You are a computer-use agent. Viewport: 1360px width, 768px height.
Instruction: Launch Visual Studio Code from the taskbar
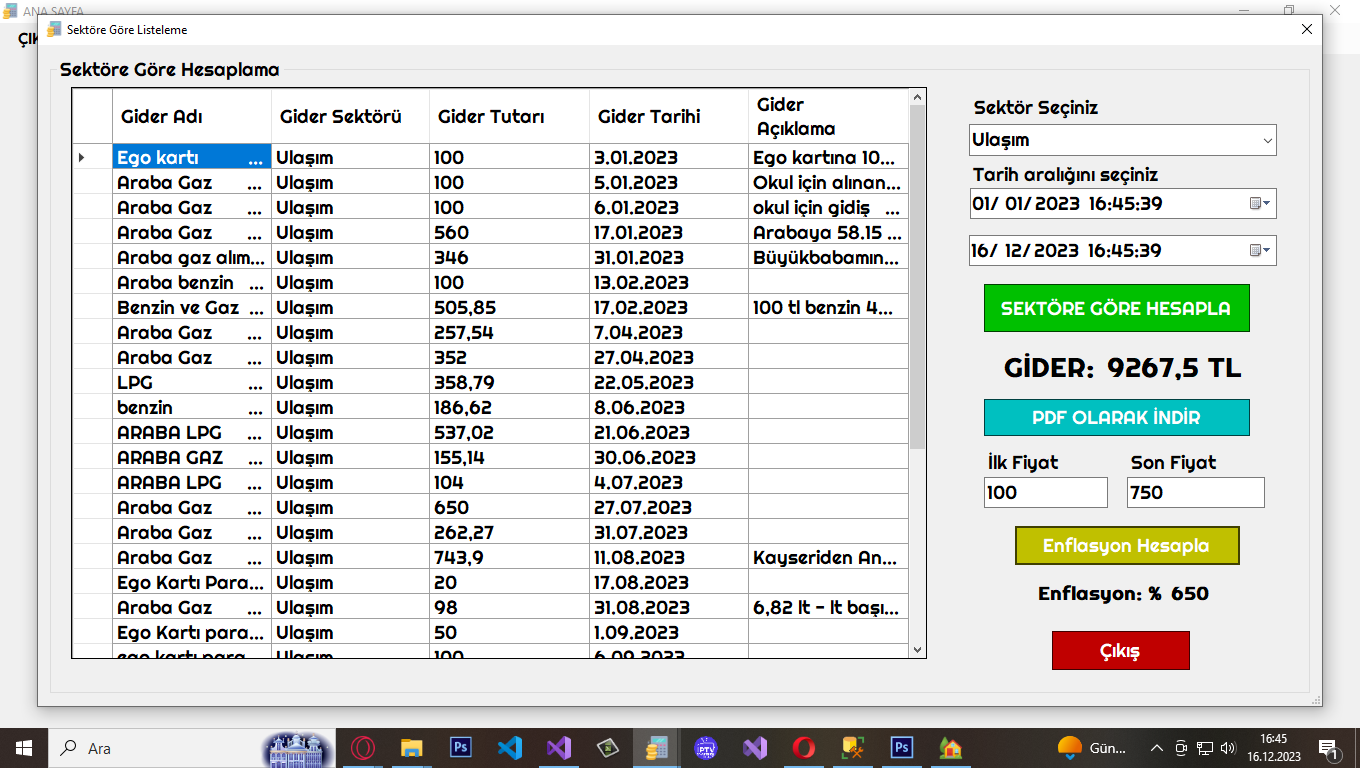(x=509, y=748)
